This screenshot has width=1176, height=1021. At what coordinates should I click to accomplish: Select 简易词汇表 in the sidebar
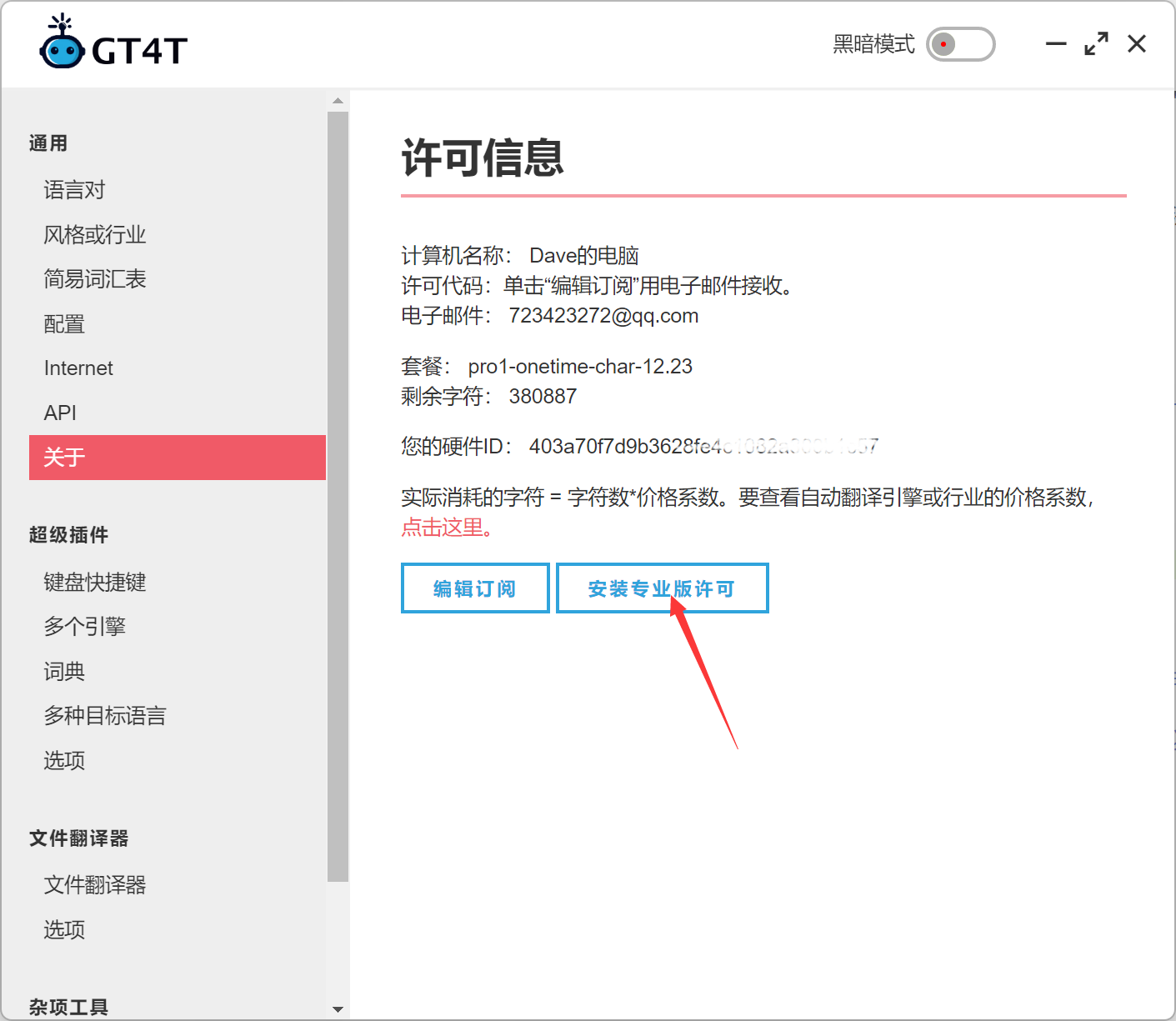coord(178,279)
